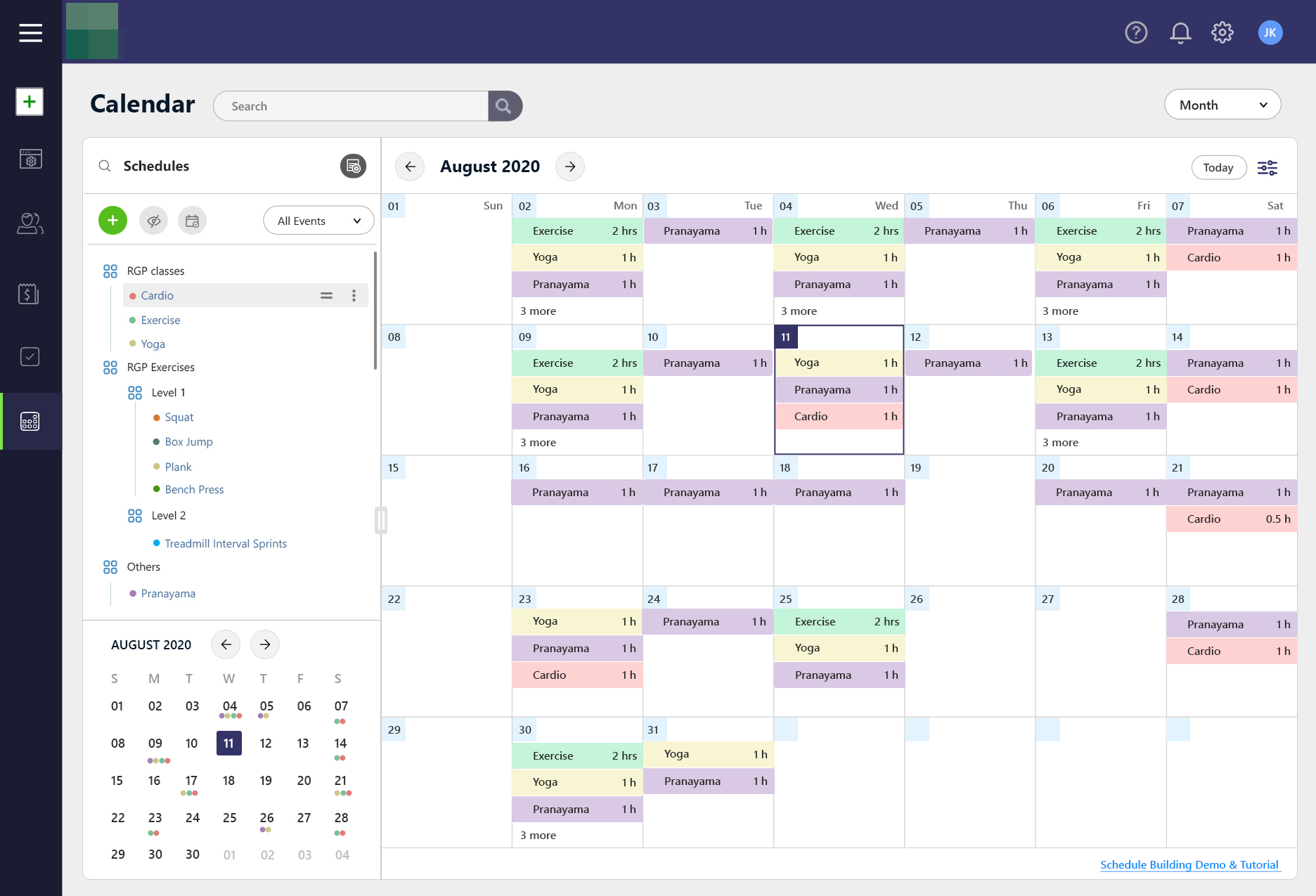1316x896 pixels.
Task: Open Cardio event on August 11
Action: click(839, 417)
